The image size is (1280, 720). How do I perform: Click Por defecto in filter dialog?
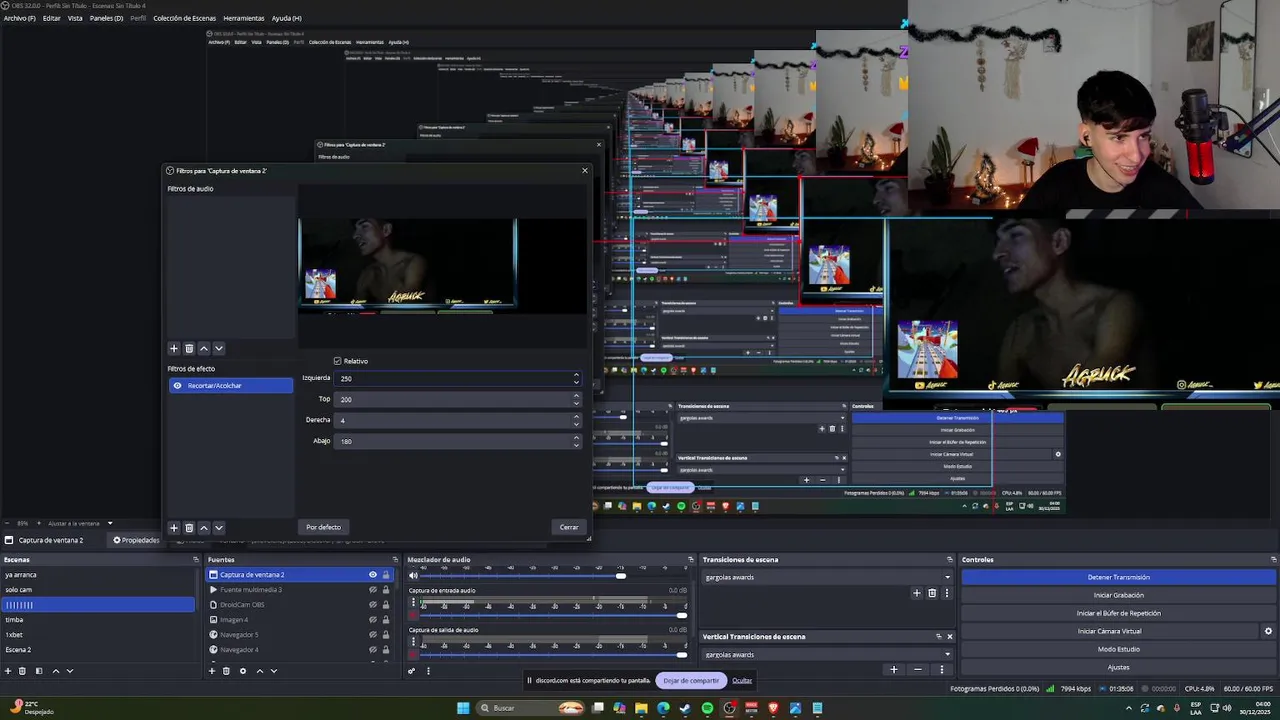point(324,527)
